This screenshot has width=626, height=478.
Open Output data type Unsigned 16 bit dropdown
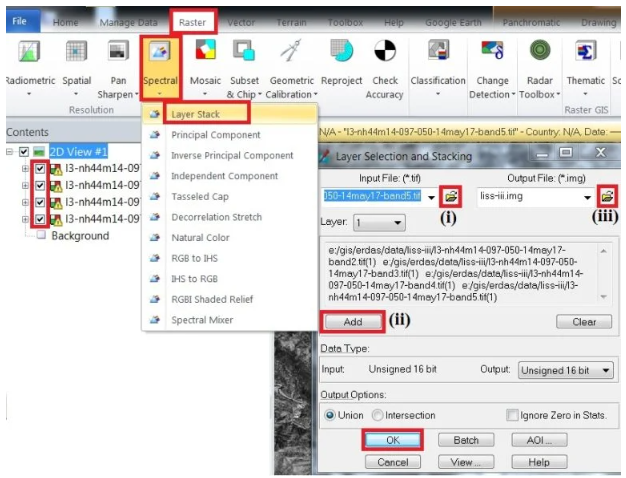pos(565,370)
